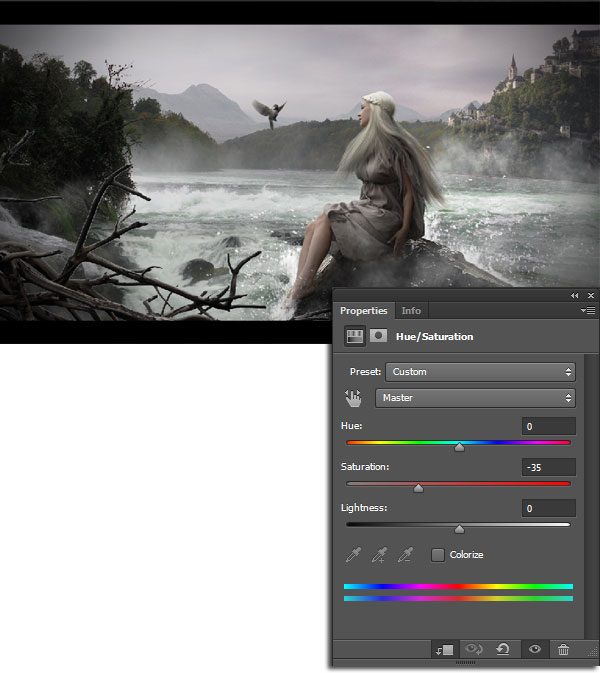Image resolution: width=600 pixels, height=673 pixels.
Task: Activate the on-image targeted adjustment hand tool
Action: coord(353,398)
